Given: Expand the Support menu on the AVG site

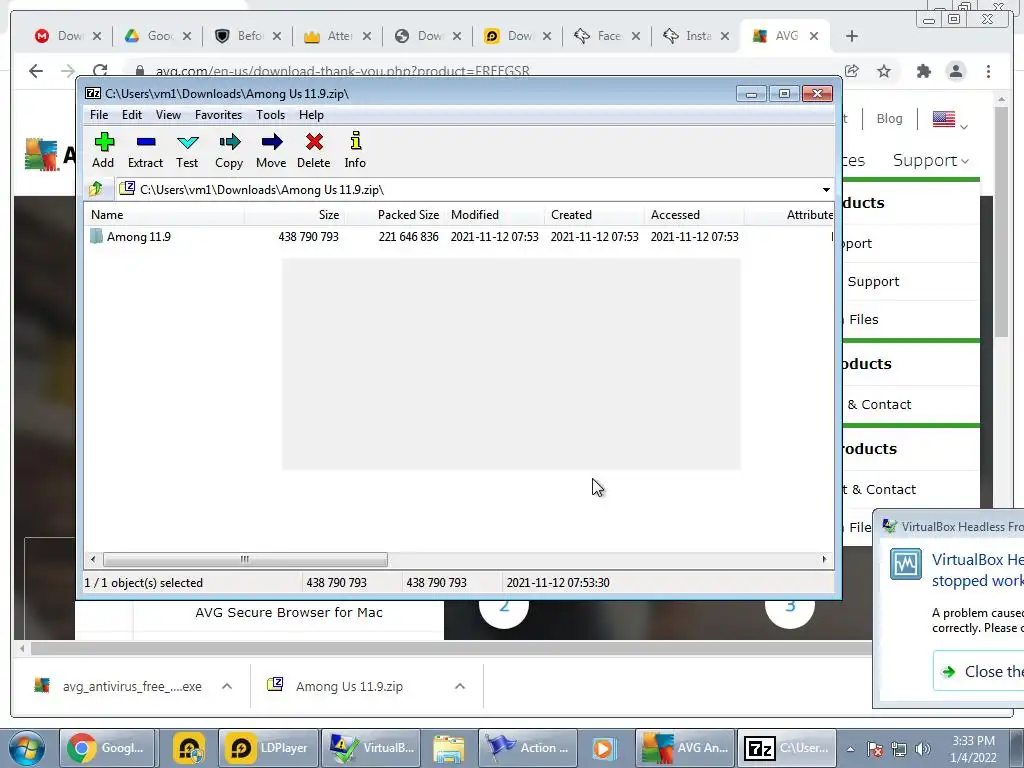Looking at the screenshot, I should pyautogui.click(x=931, y=161).
